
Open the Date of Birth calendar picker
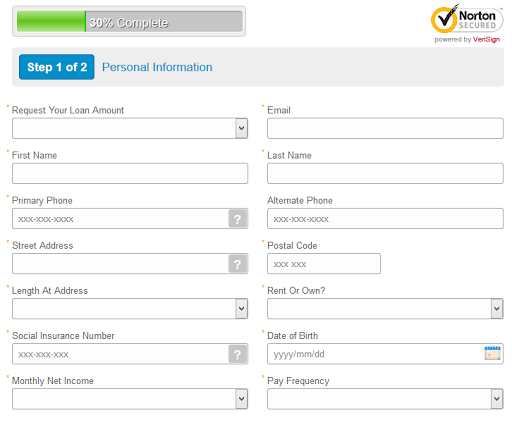(x=492, y=353)
